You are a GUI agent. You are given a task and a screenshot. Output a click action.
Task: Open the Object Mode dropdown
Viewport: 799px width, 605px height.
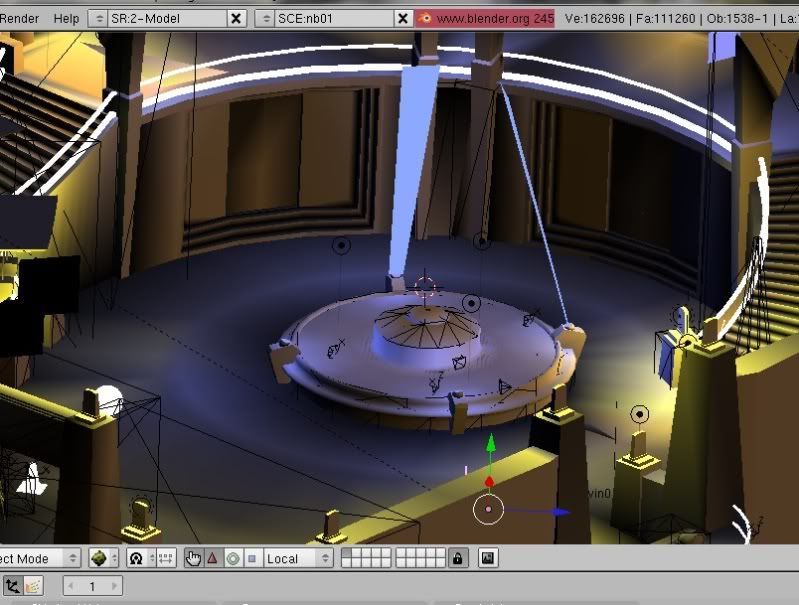(x=40, y=559)
